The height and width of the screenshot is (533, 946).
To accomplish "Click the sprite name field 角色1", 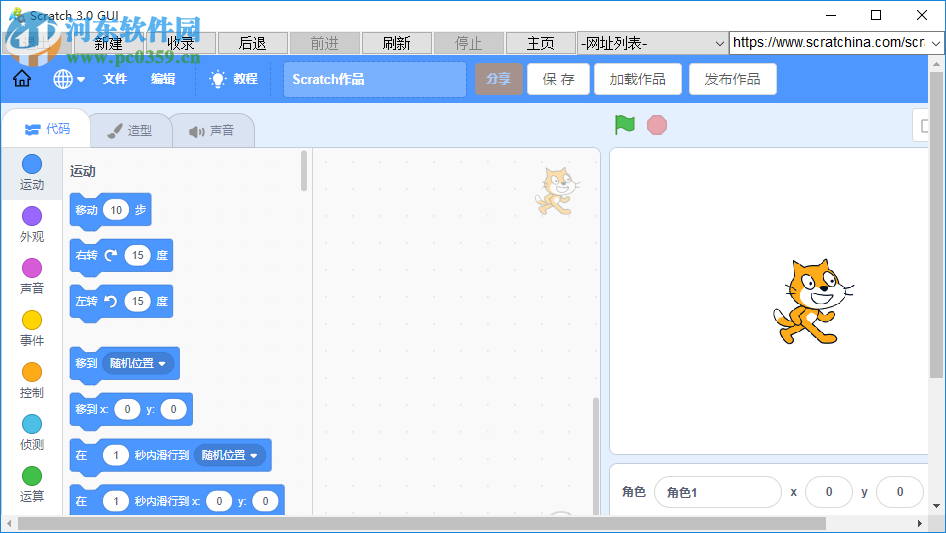I will pyautogui.click(x=718, y=493).
